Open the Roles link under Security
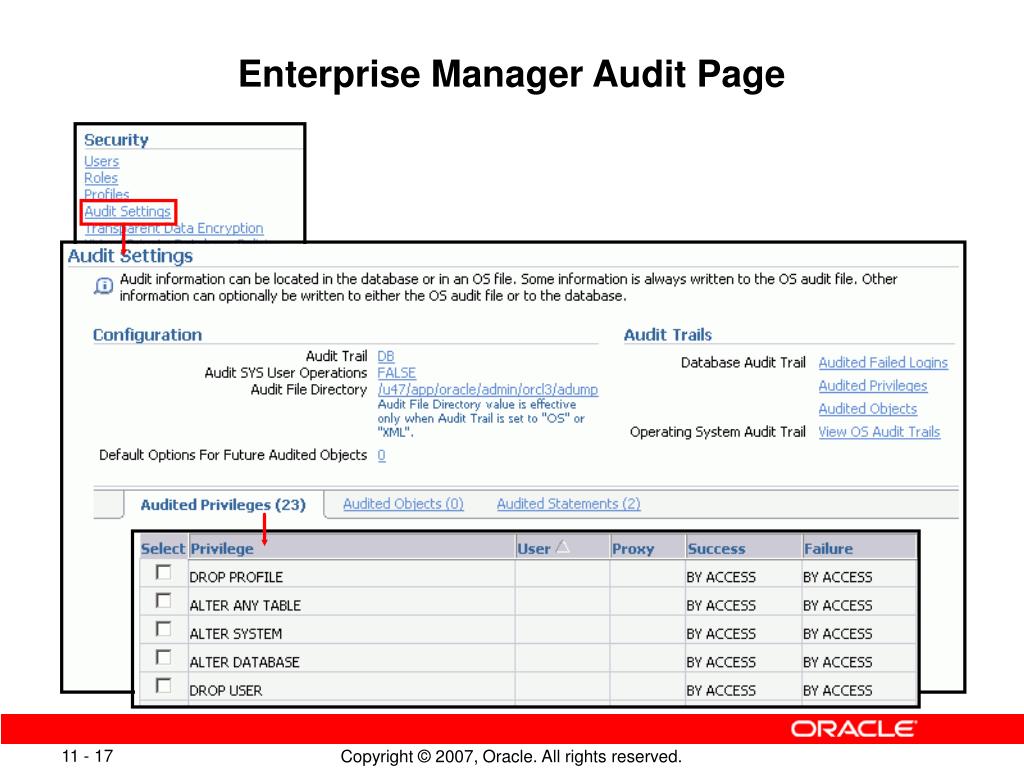This screenshot has width=1024, height=768. (x=101, y=178)
